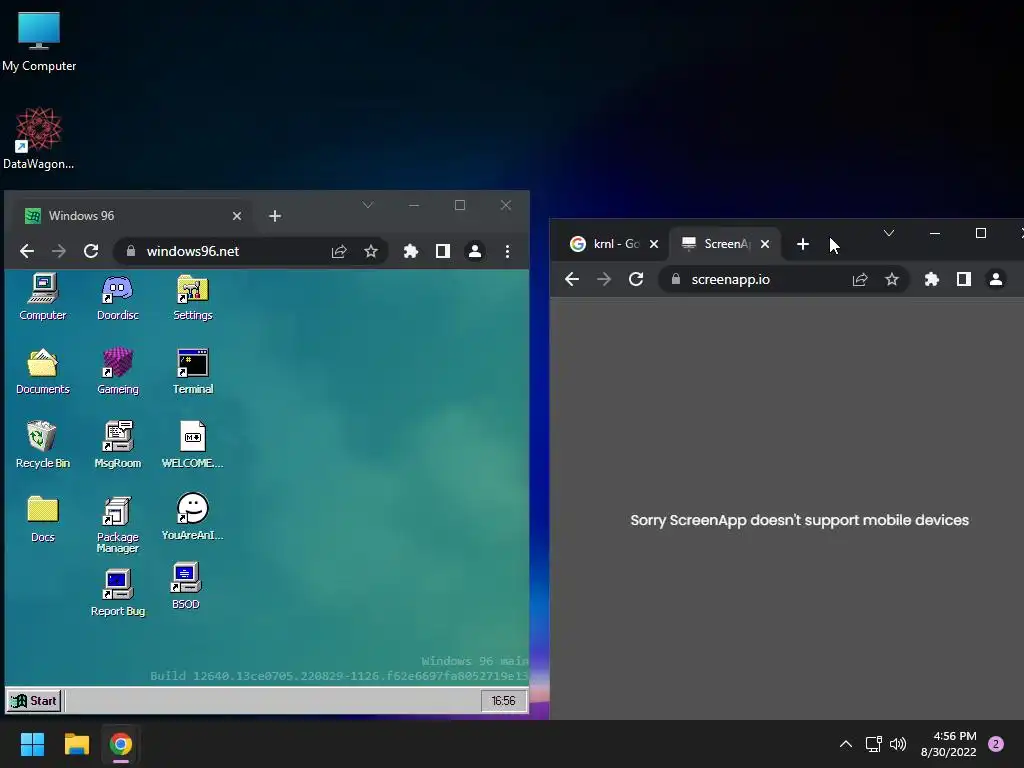Show hidden icons in the system tray
Viewport: 1024px width, 768px height.
coord(846,744)
